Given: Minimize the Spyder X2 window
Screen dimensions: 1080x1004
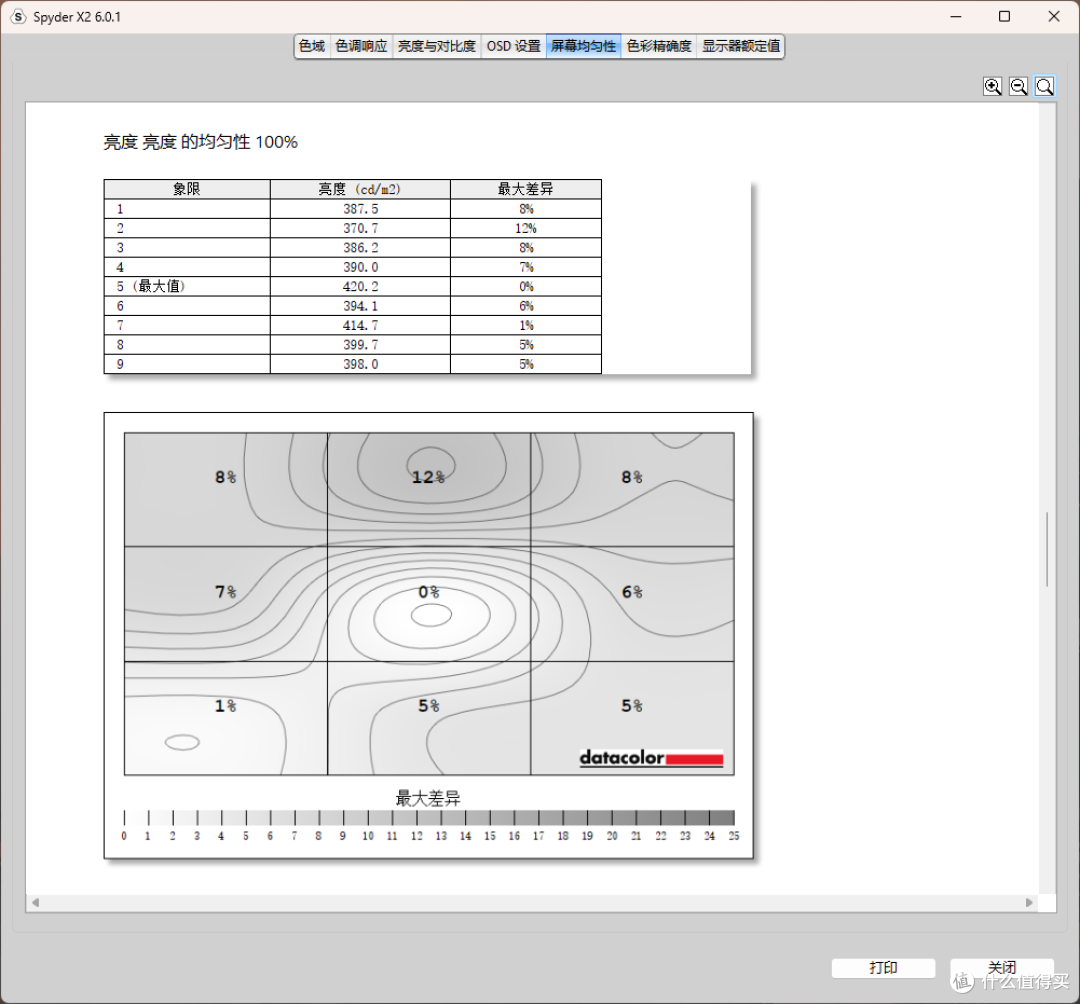Looking at the screenshot, I should pos(955,17).
